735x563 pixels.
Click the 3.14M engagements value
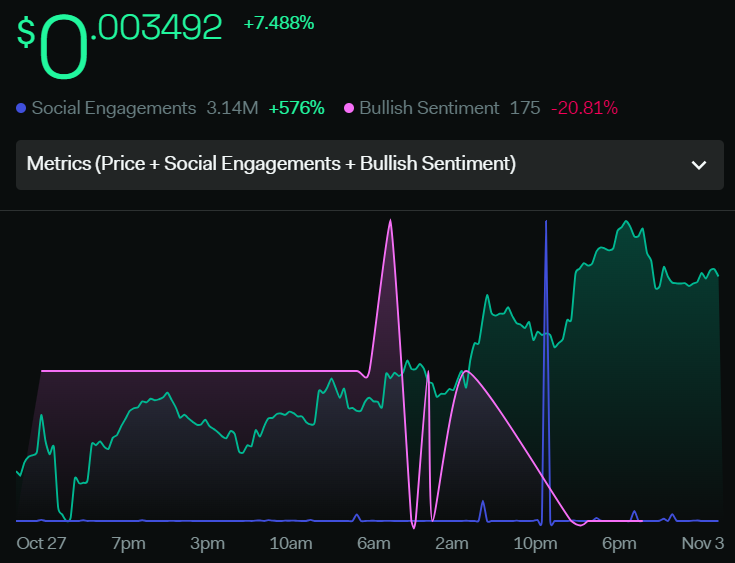(232, 108)
